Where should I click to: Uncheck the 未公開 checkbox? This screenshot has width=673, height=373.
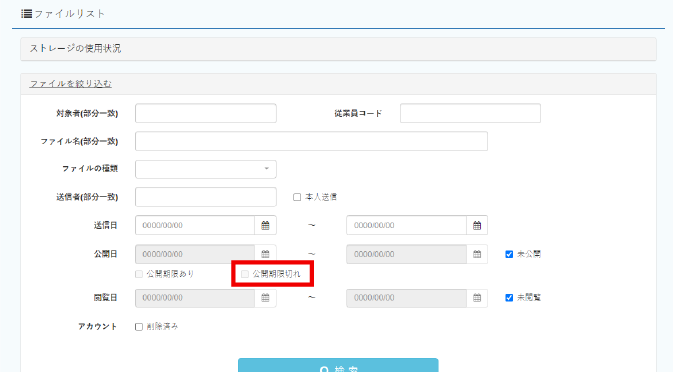tap(509, 254)
